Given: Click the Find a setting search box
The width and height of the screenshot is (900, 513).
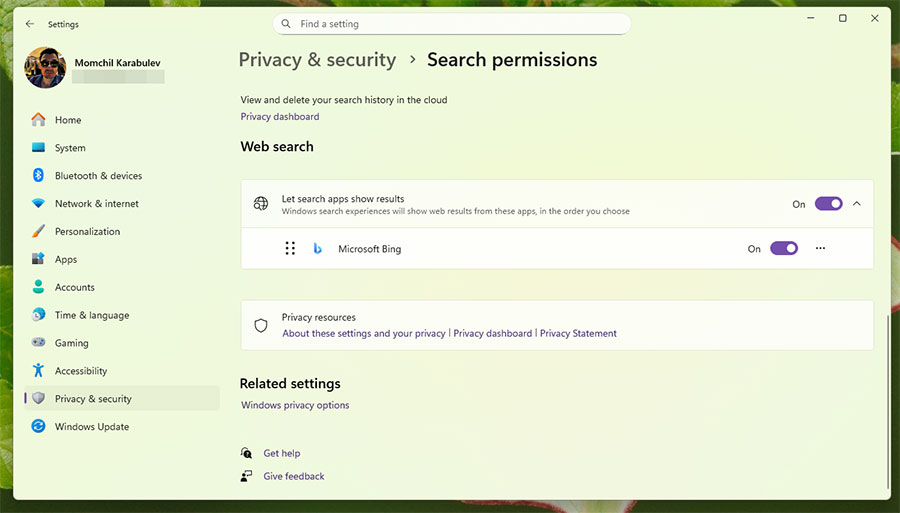Looking at the screenshot, I should (x=452, y=24).
